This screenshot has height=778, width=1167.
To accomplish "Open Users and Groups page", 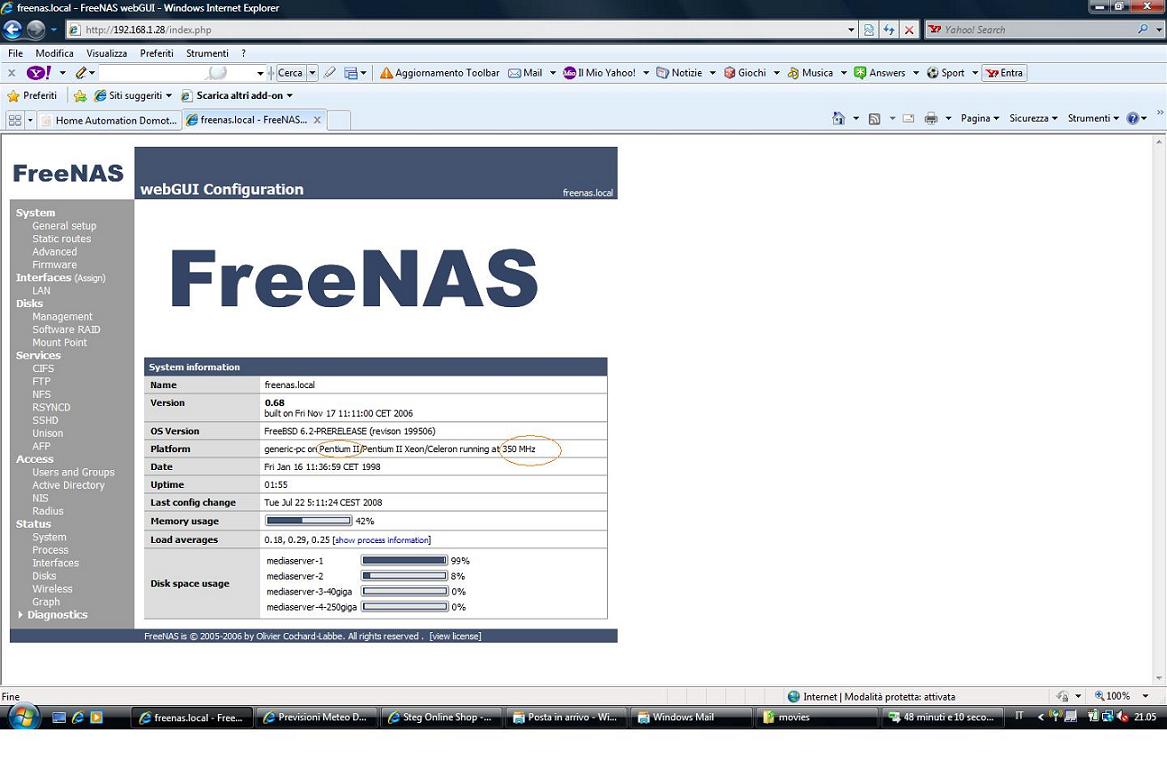I will click(74, 472).
